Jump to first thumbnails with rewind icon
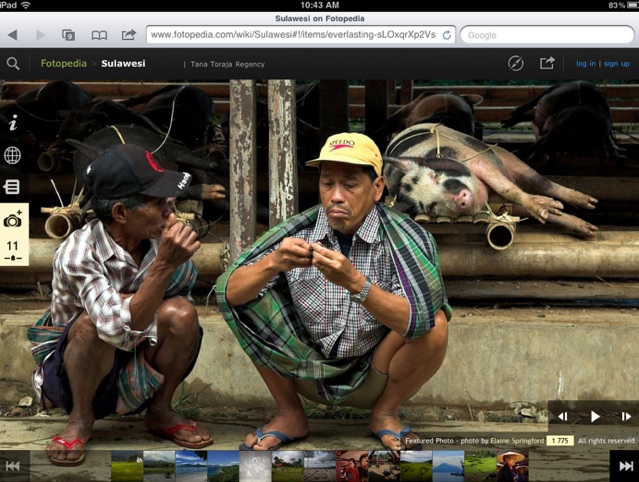The image size is (639, 482). click(x=13, y=466)
